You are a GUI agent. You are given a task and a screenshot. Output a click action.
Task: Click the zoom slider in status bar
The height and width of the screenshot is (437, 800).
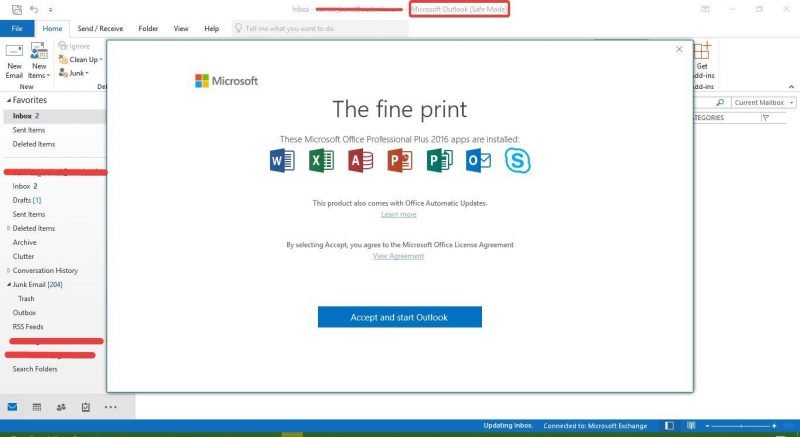pyautogui.click(x=741, y=426)
